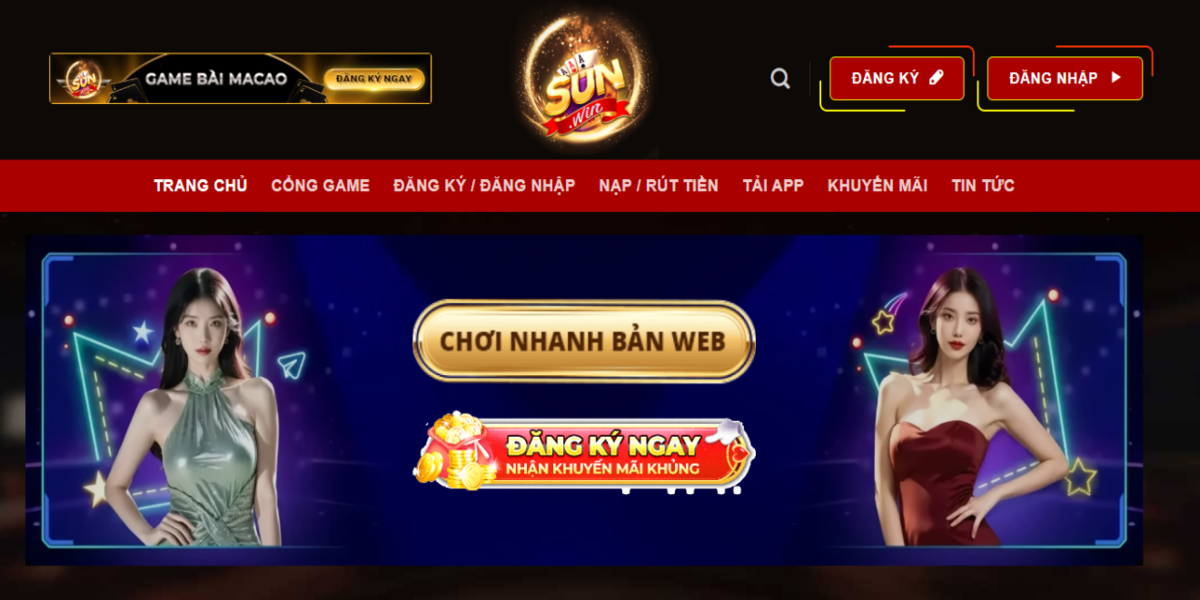Screen dimensions: 1200x600
Task: Open the Cổng Game menu item
Action: 320,185
